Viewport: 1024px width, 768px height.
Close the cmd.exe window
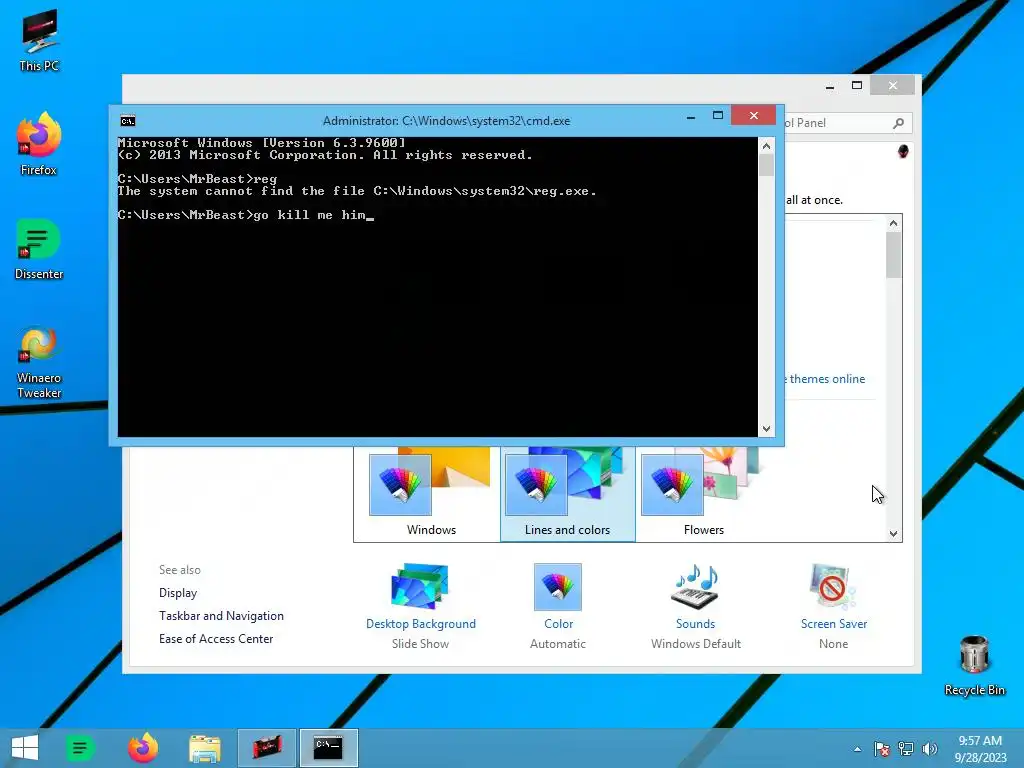click(754, 115)
